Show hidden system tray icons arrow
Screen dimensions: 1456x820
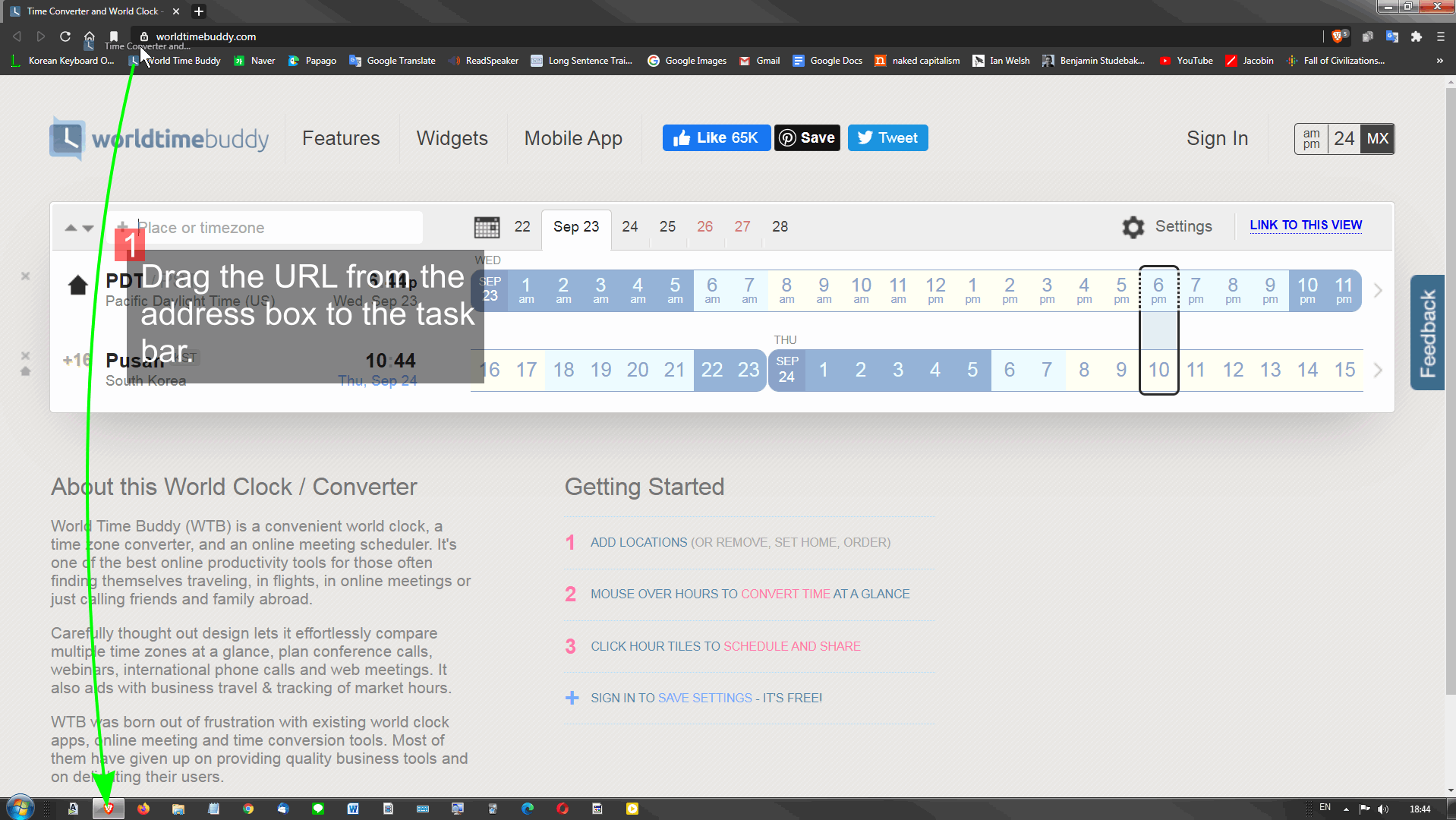(x=1346, y=809)
